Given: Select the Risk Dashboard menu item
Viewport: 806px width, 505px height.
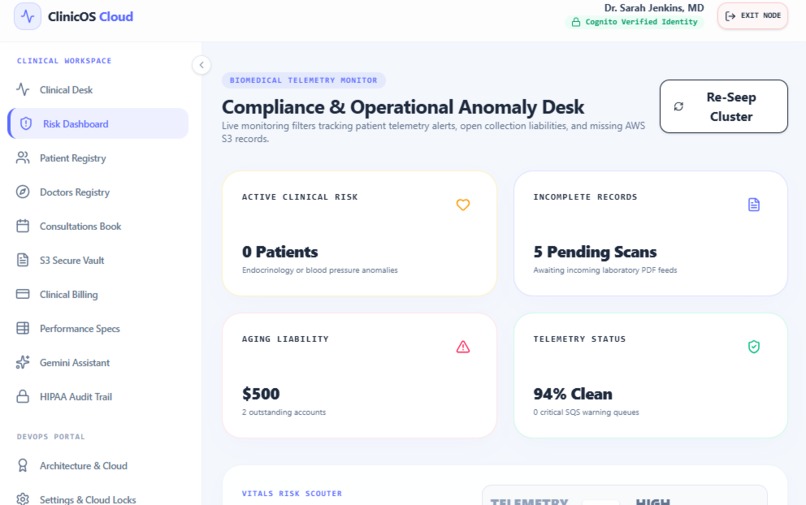Looking at the screenshot, I should pos(98,123).
